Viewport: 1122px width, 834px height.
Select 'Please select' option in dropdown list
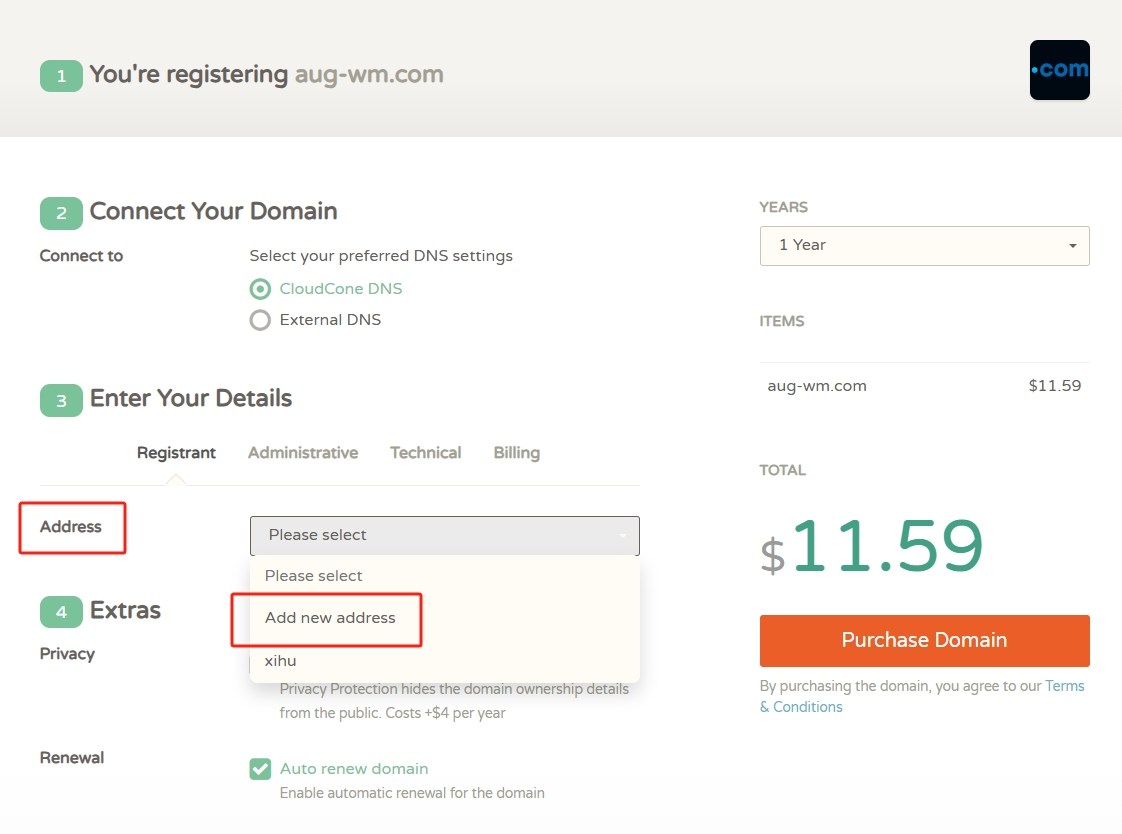click(314, 576)
